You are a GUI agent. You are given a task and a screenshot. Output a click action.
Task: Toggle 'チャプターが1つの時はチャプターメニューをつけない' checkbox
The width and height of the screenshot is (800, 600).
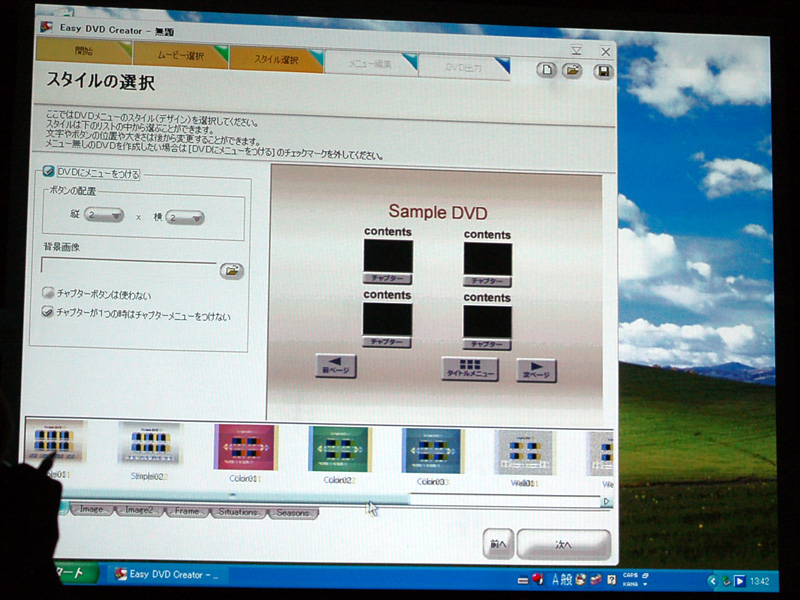(48, 312)
